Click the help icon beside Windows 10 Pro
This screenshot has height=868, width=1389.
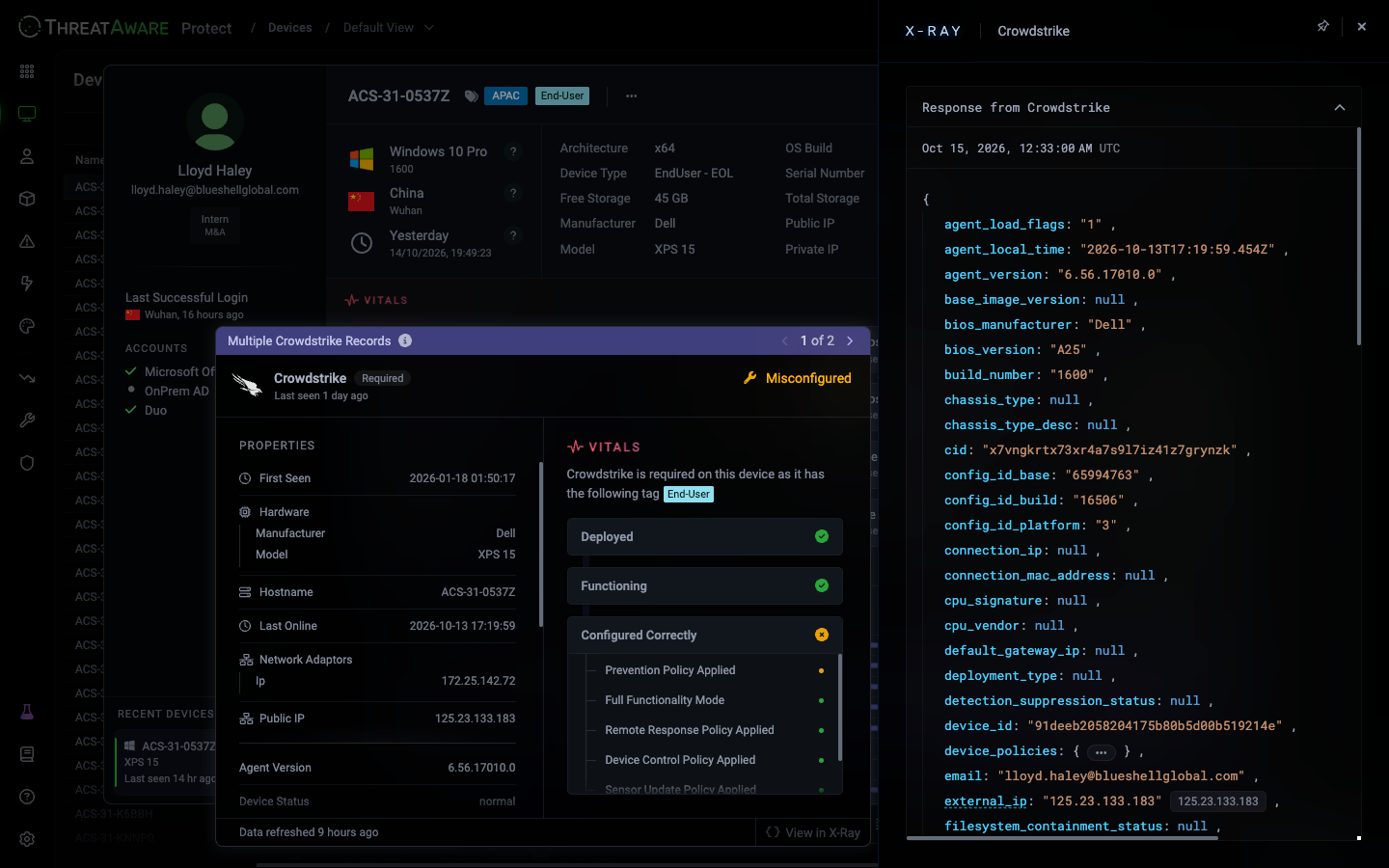(x=513, y=151)
